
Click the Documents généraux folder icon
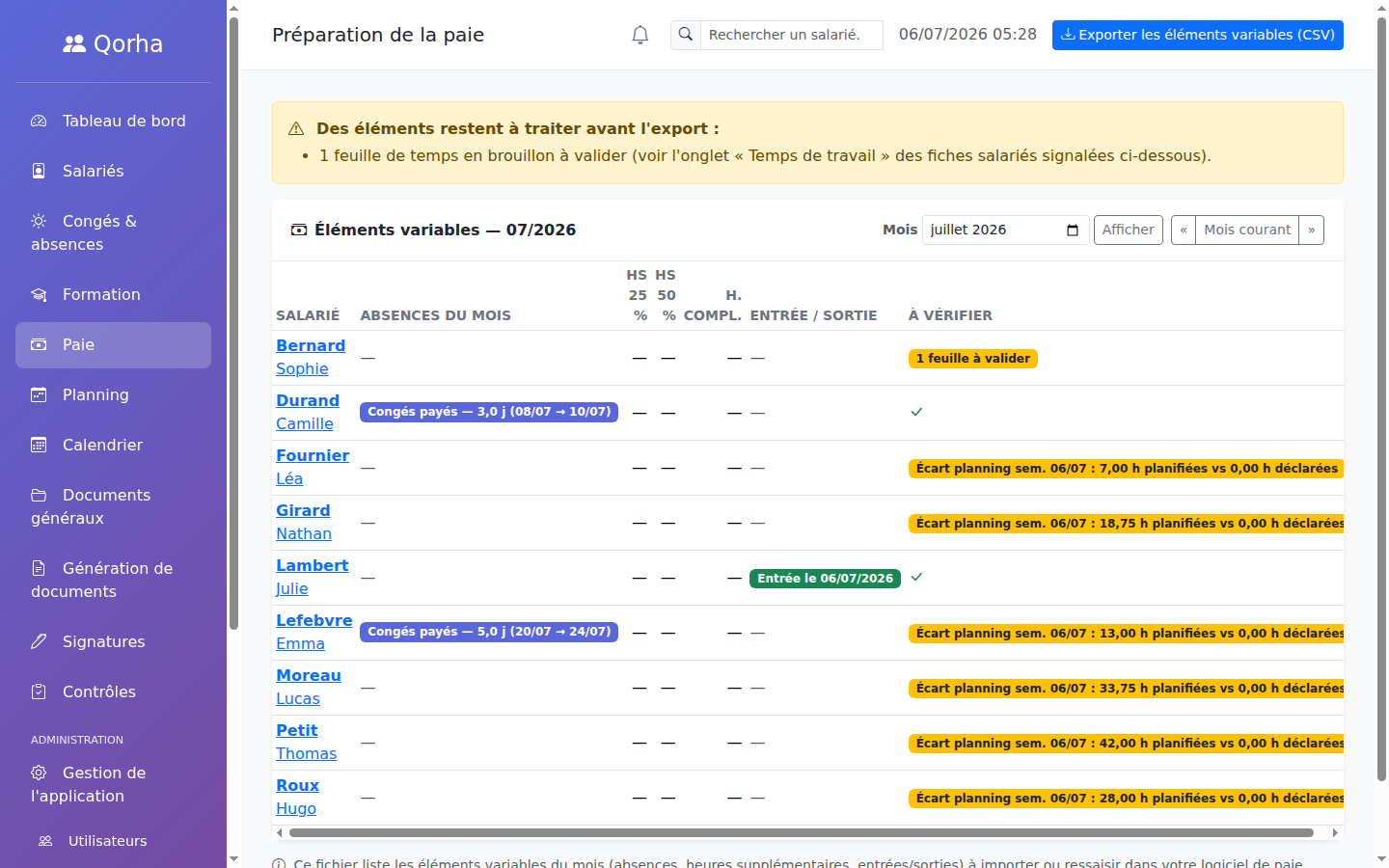tap(39, 495)
